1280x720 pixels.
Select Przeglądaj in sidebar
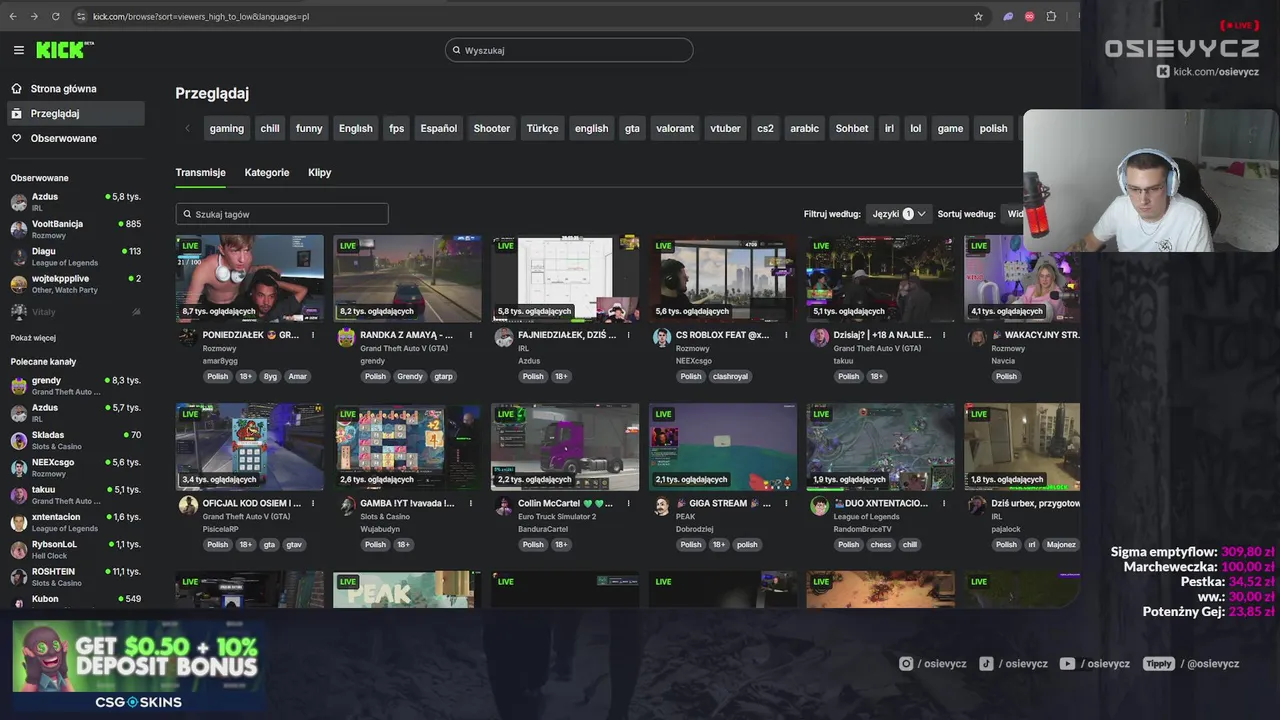tap(75, 113)
